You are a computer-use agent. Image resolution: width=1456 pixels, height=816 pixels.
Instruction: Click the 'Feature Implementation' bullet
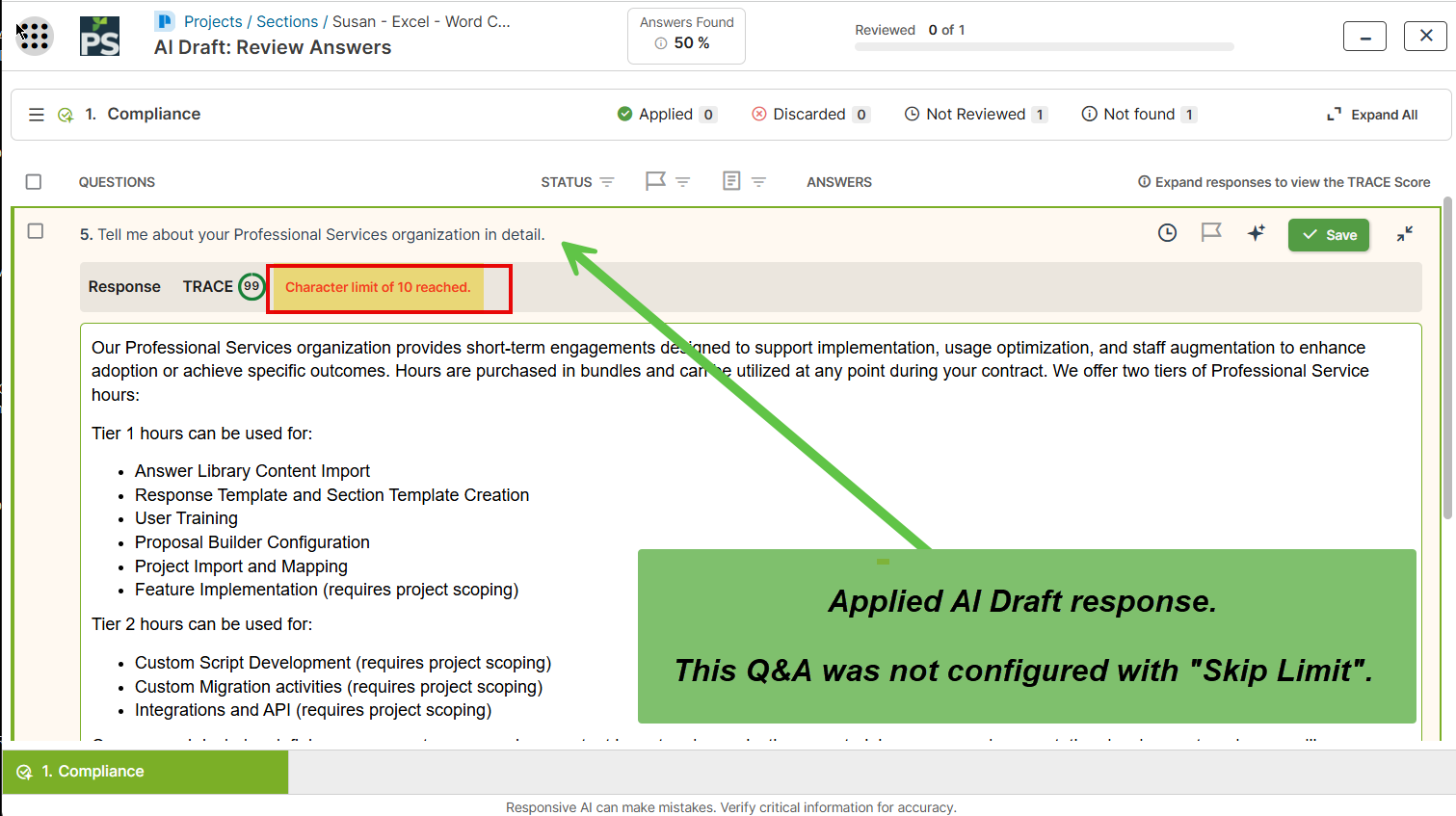click(327, 590)
